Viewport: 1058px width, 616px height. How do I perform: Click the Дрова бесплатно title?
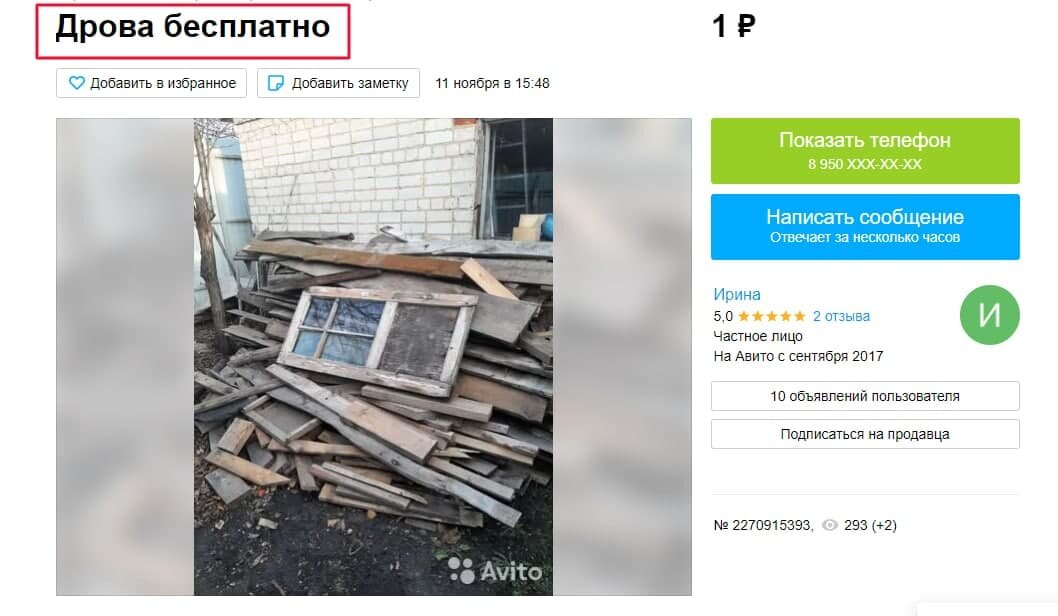coord(192,27)
